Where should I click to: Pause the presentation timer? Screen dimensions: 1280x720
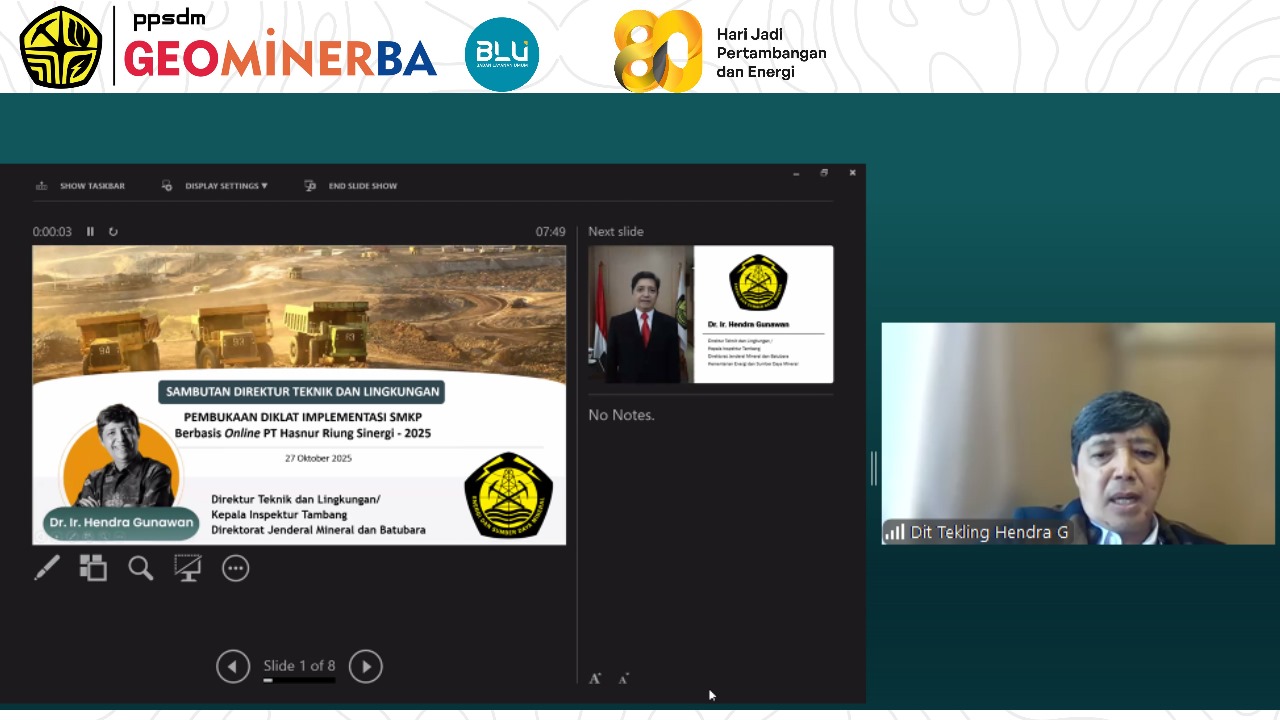tap(89, 231)
